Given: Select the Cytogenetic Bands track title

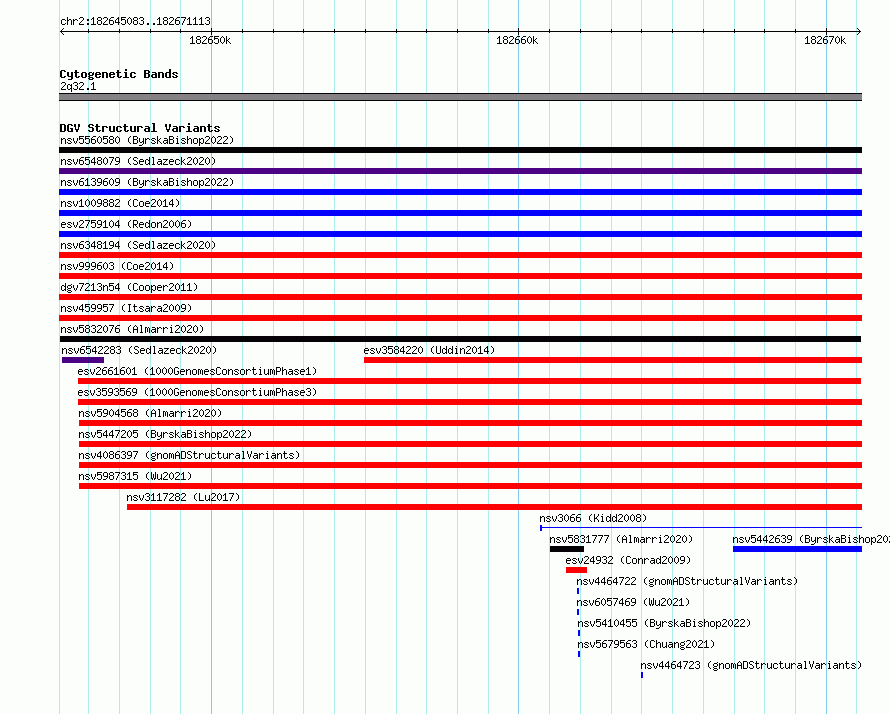Looking at the screenshot, I should point(119,74).
